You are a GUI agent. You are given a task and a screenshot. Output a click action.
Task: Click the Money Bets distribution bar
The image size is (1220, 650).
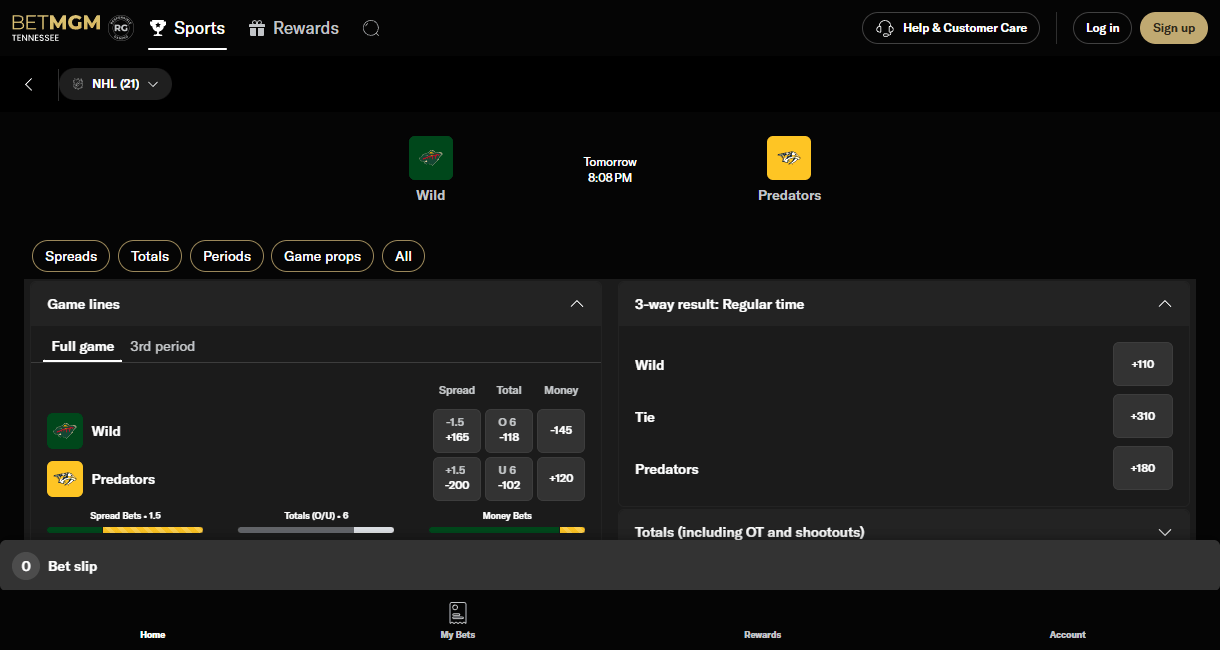(507, 530)
